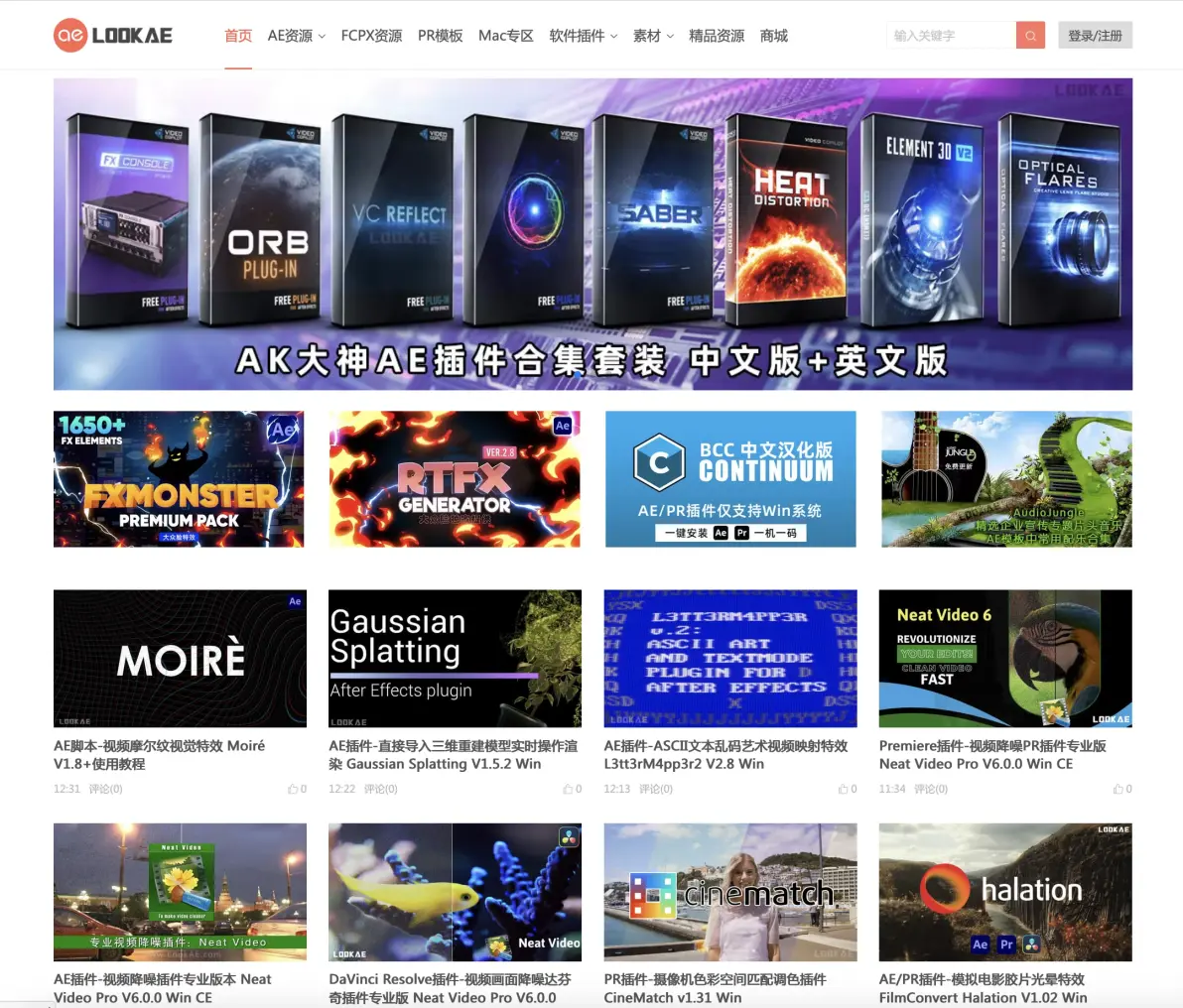Viewport: 1183px width, 1008px height.
Task: Open the FilmConvert Halation V1.02 title link
Action: pyautogui.click(x=984, y=988)
